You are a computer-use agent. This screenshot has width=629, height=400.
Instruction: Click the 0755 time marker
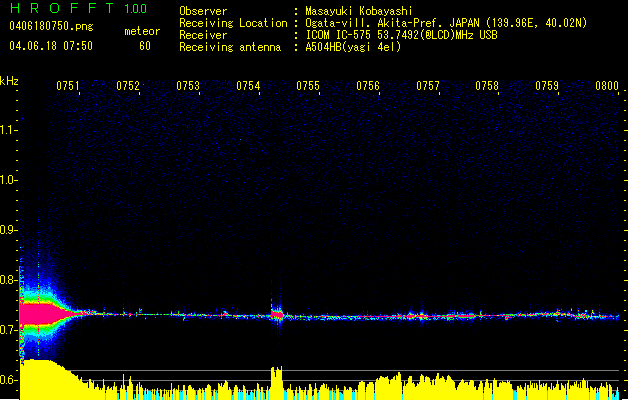(x=308, y=86)
